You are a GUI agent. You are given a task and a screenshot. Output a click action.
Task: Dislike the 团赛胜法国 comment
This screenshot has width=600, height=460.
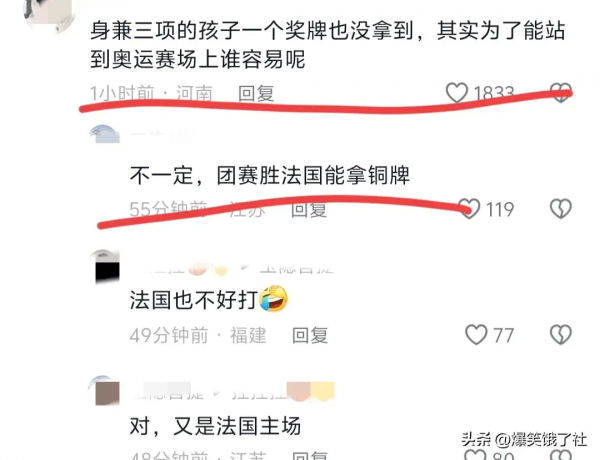coord(561,209)
